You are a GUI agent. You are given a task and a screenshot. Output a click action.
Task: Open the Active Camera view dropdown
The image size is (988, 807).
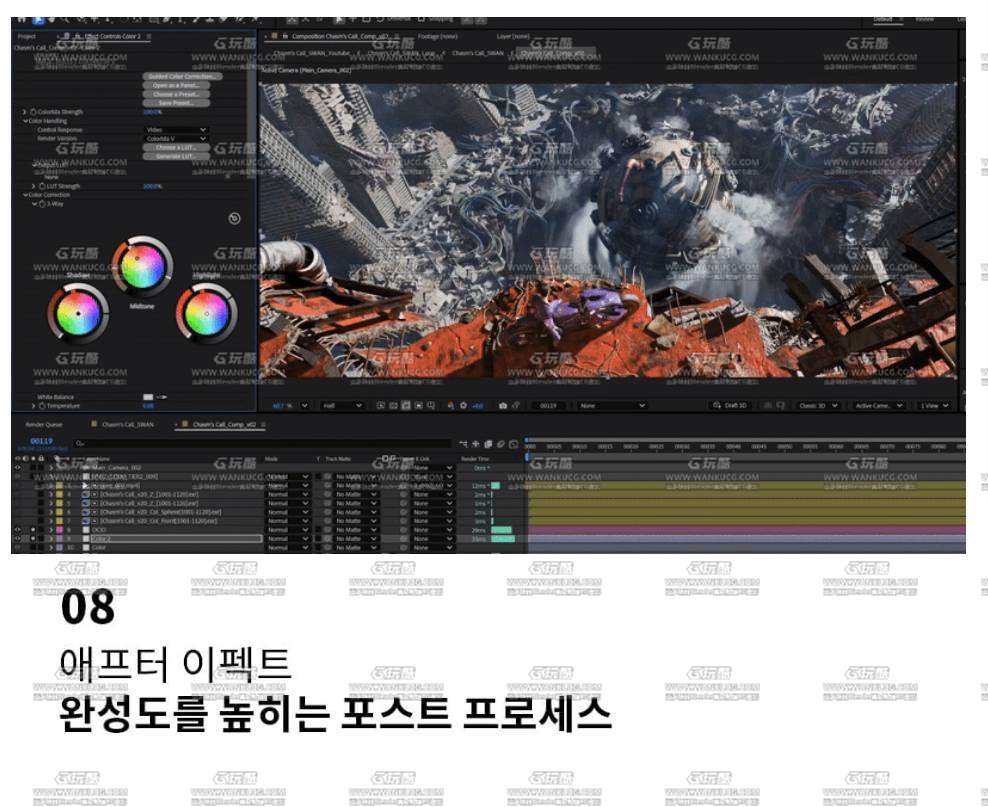[x=878, y=406]
